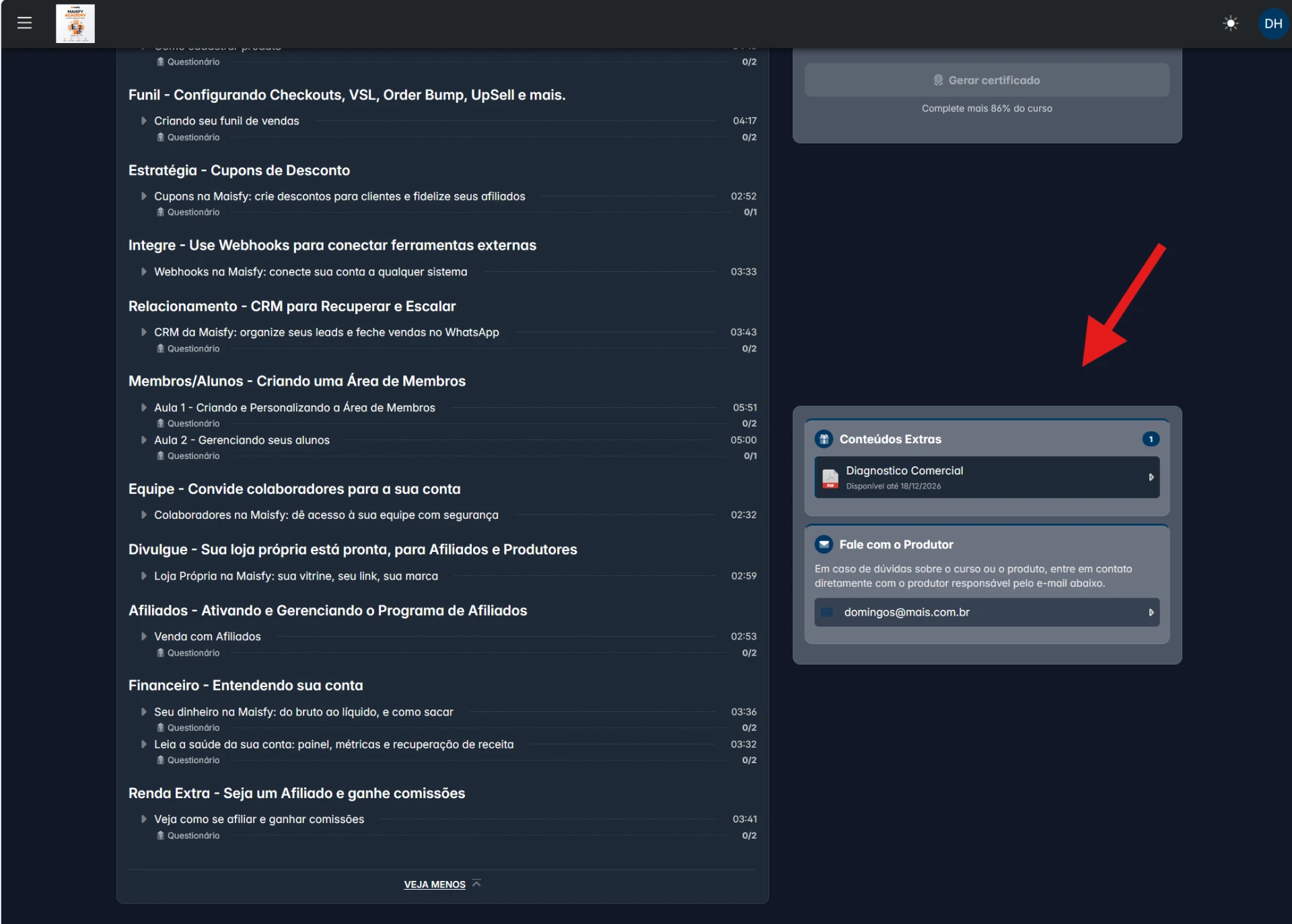Click the Conteúdos Extras count badge 1

click(1151, 439)
